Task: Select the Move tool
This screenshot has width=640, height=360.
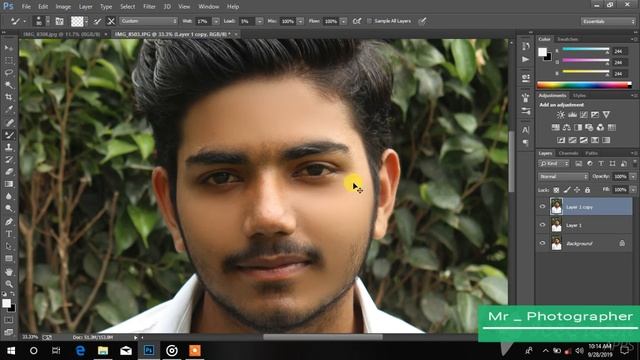Action: point(9,48)
